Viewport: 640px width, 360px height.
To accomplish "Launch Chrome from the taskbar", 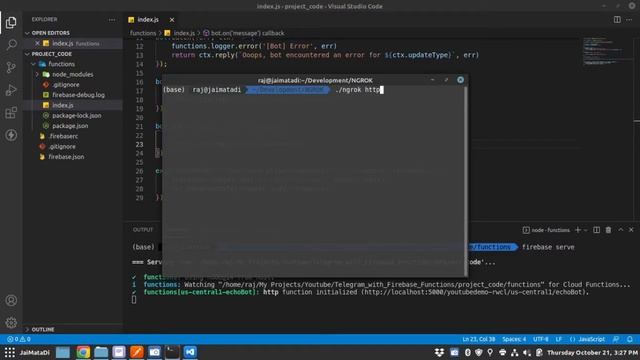I will coord(83,352).
